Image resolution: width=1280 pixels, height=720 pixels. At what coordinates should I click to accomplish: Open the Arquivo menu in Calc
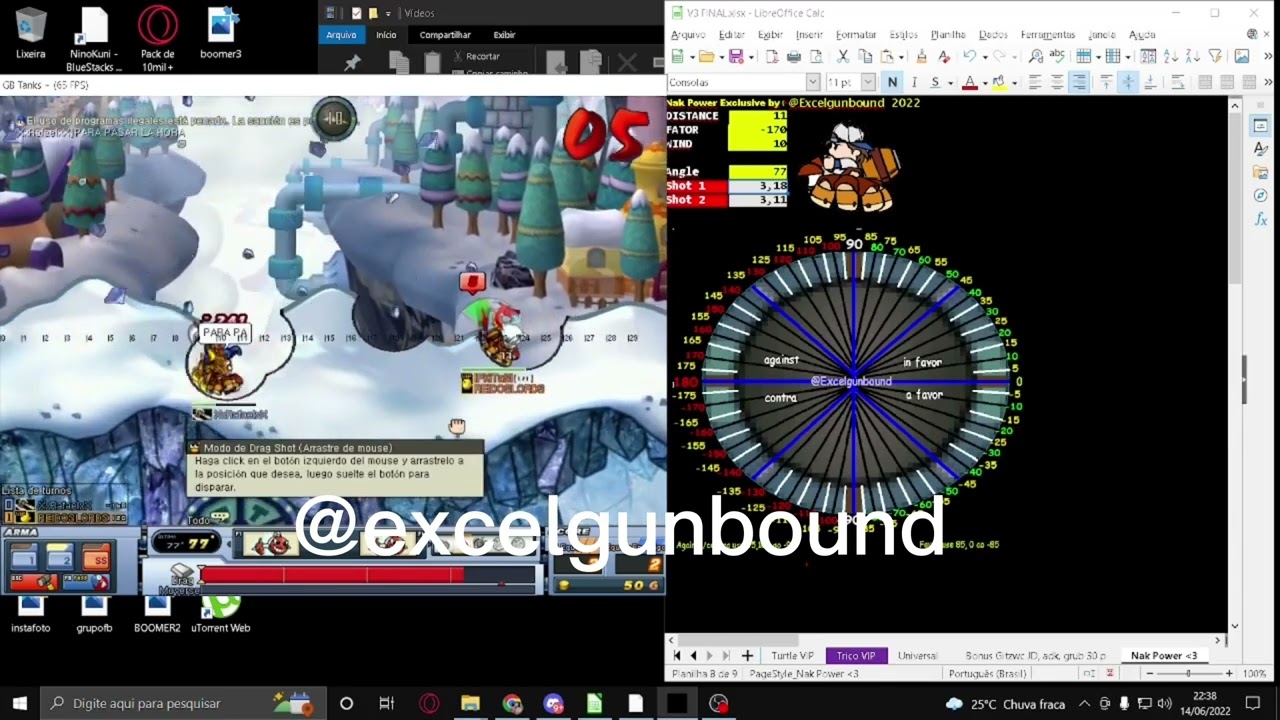[x=688, y=35]
